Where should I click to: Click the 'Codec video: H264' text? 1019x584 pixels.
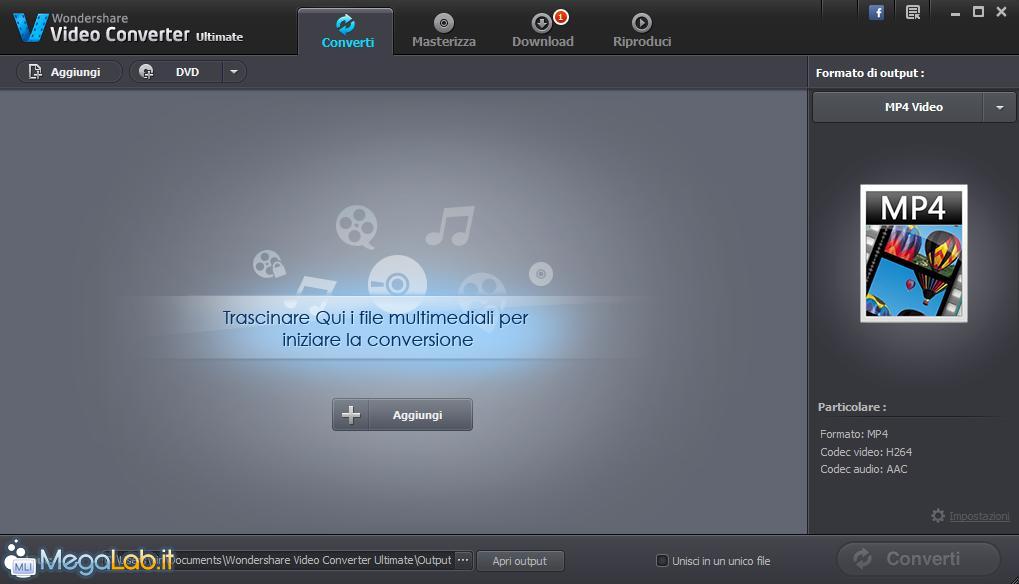tap(866, 452)
